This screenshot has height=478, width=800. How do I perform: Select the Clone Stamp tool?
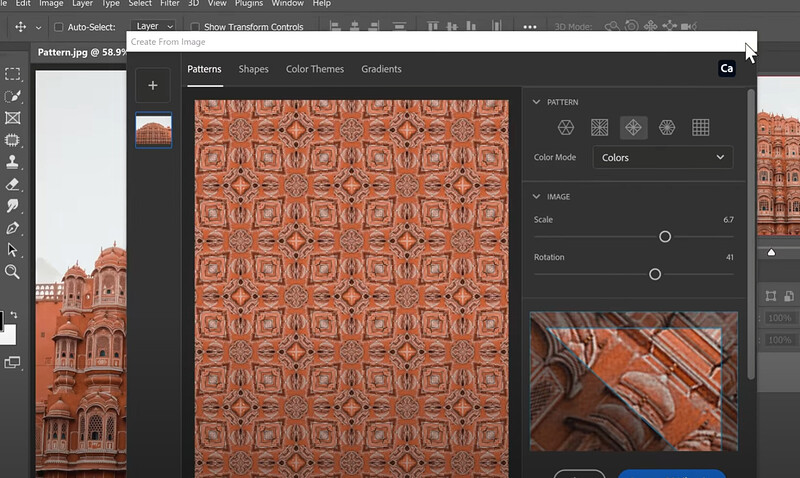click(x=13, y=162)
